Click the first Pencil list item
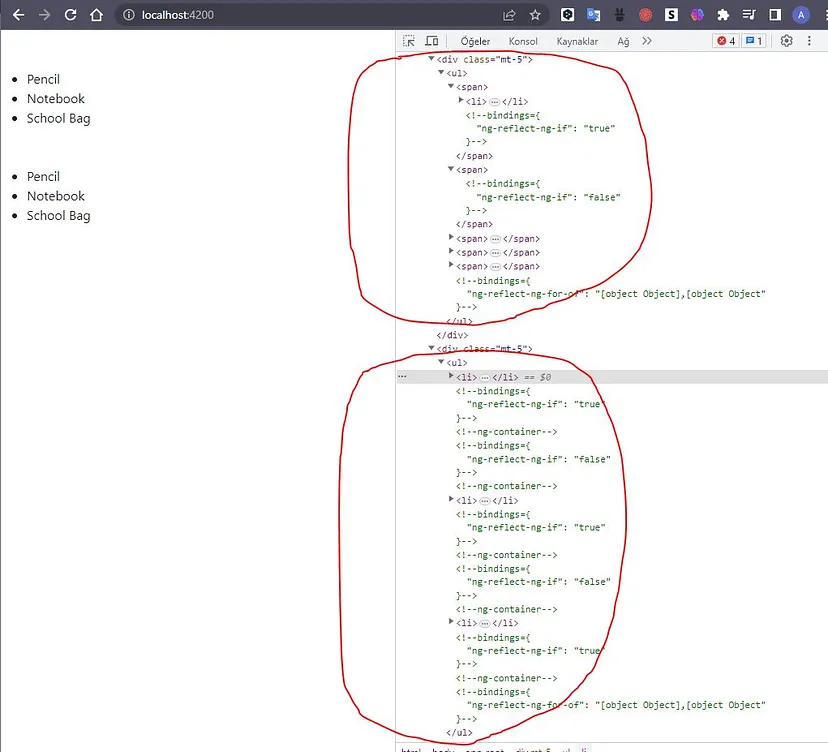The width and height of the screenshot is (828, 752). pos(43,79)
